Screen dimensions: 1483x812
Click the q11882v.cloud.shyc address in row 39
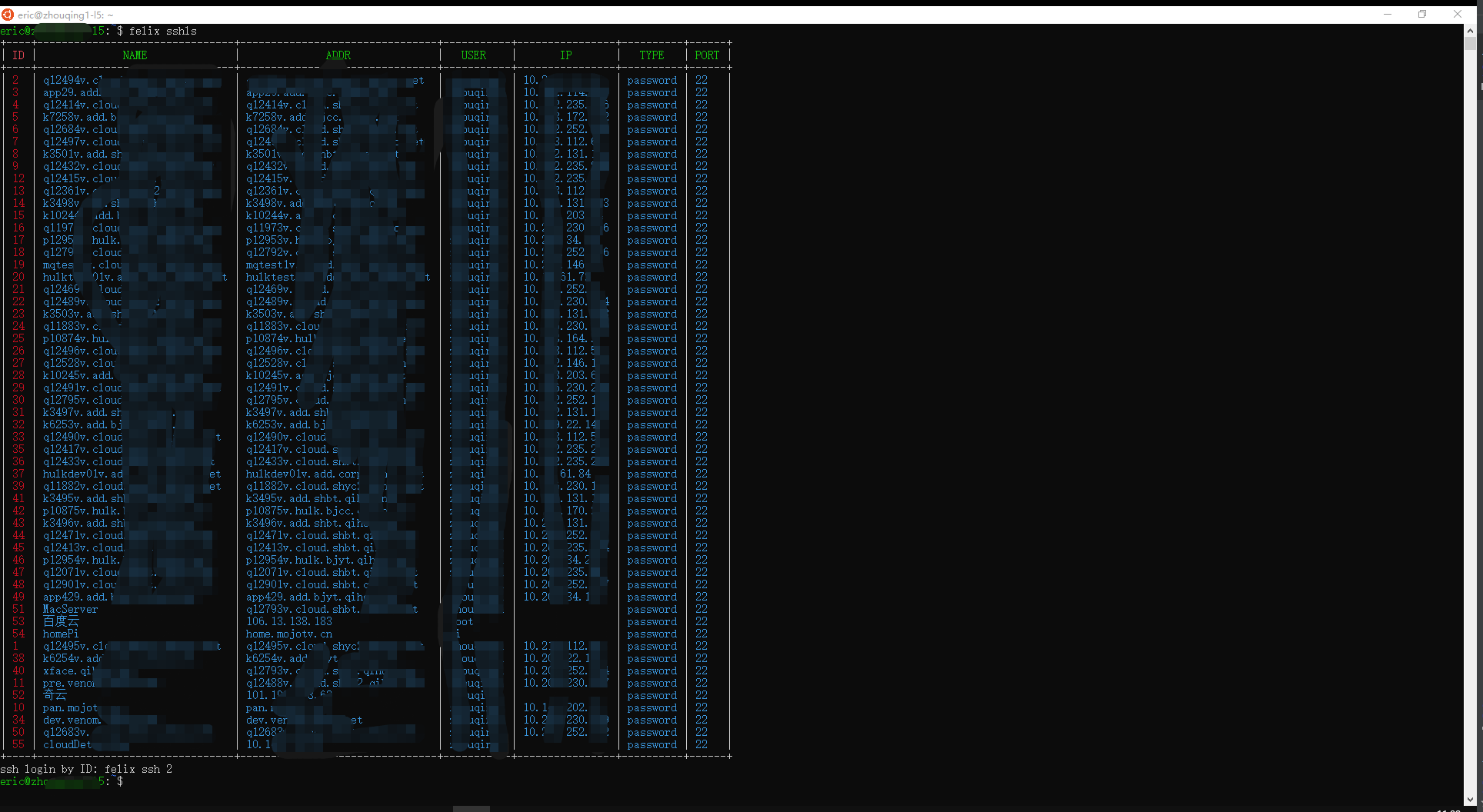pyautogui.click(x=302, y=486)
